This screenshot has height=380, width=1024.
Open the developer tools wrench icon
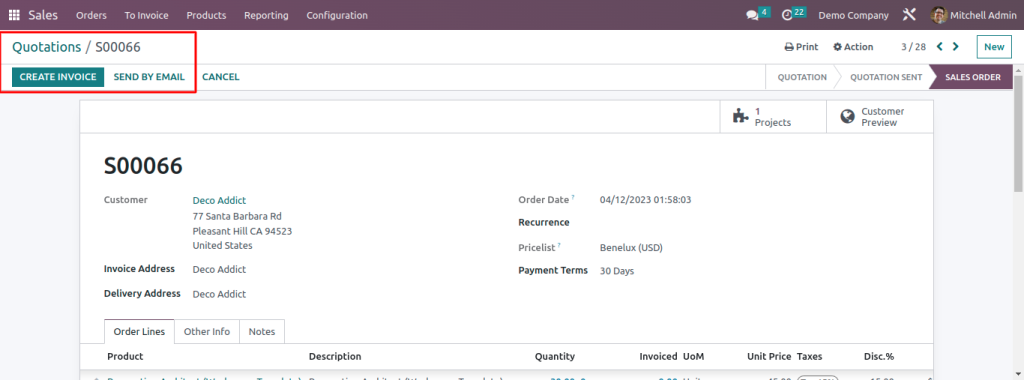pyautogui.click(x=909, y=14)
